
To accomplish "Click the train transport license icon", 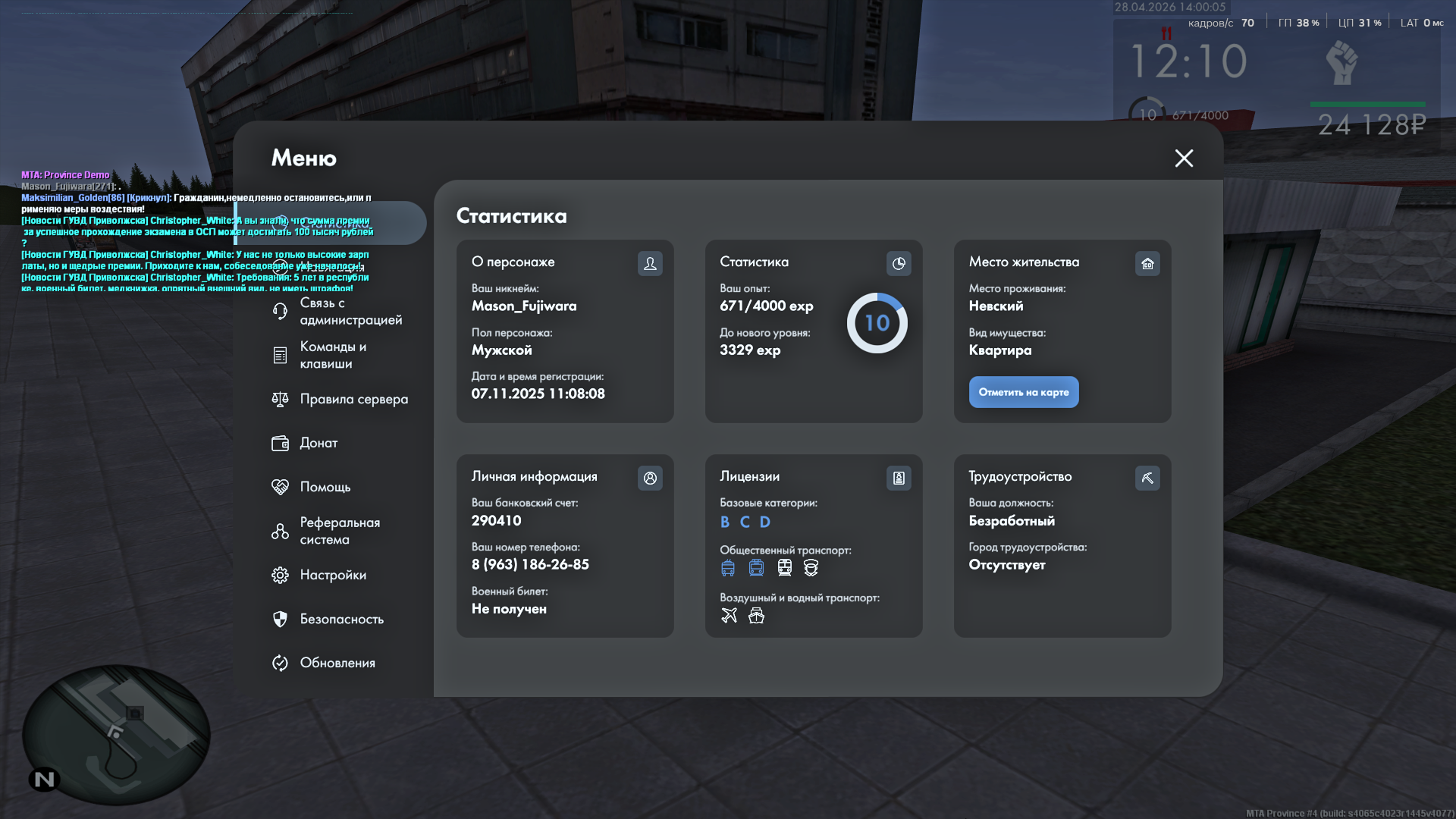I will [784, 567].
